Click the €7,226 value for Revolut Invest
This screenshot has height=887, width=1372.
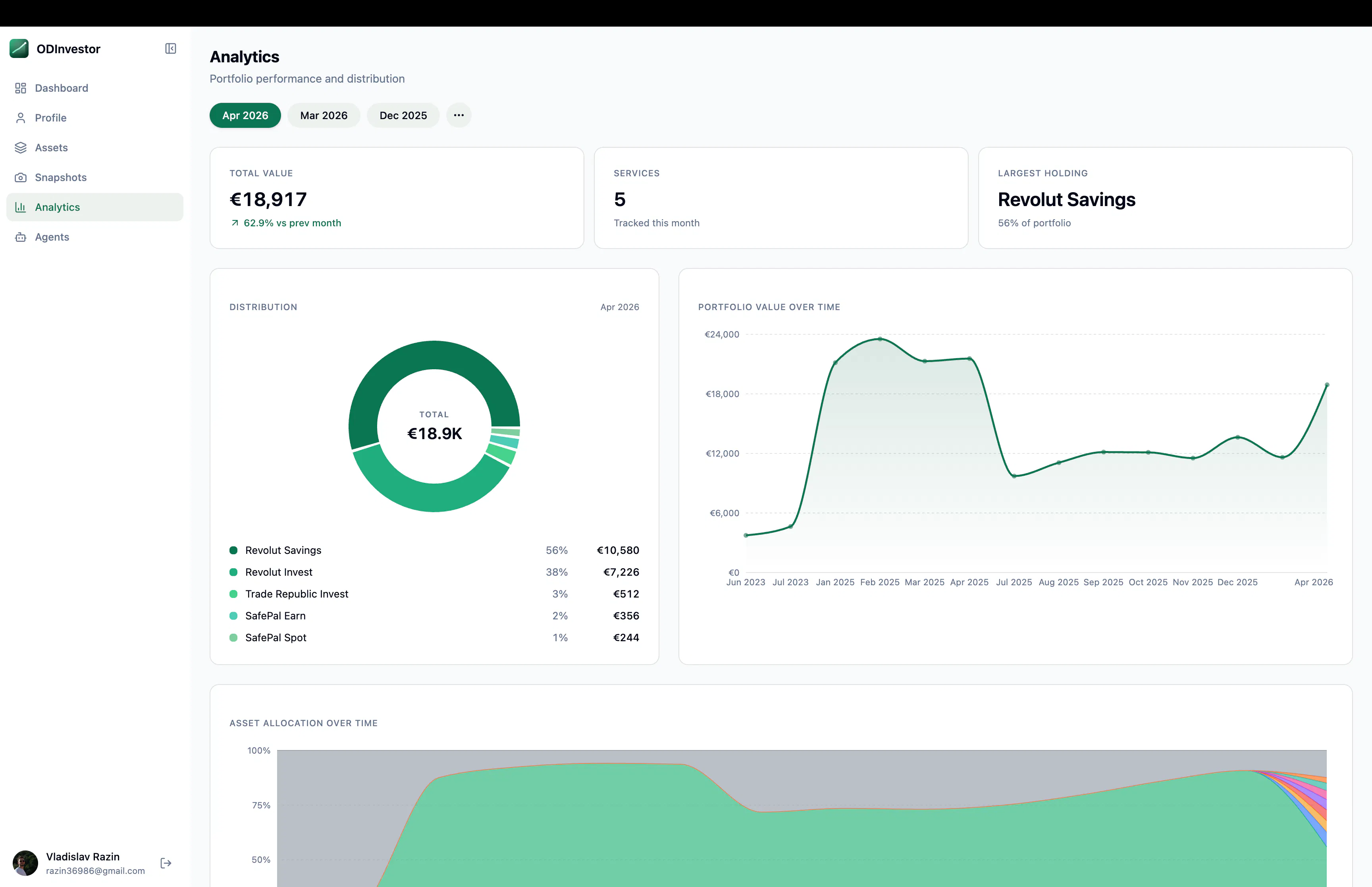[621, 572]
